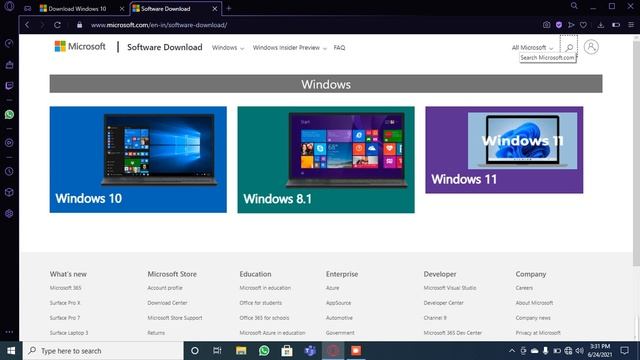Add page to bookmarks with heart icon
Viewport: 640px width, 360px height.
(x=583, y=25)
